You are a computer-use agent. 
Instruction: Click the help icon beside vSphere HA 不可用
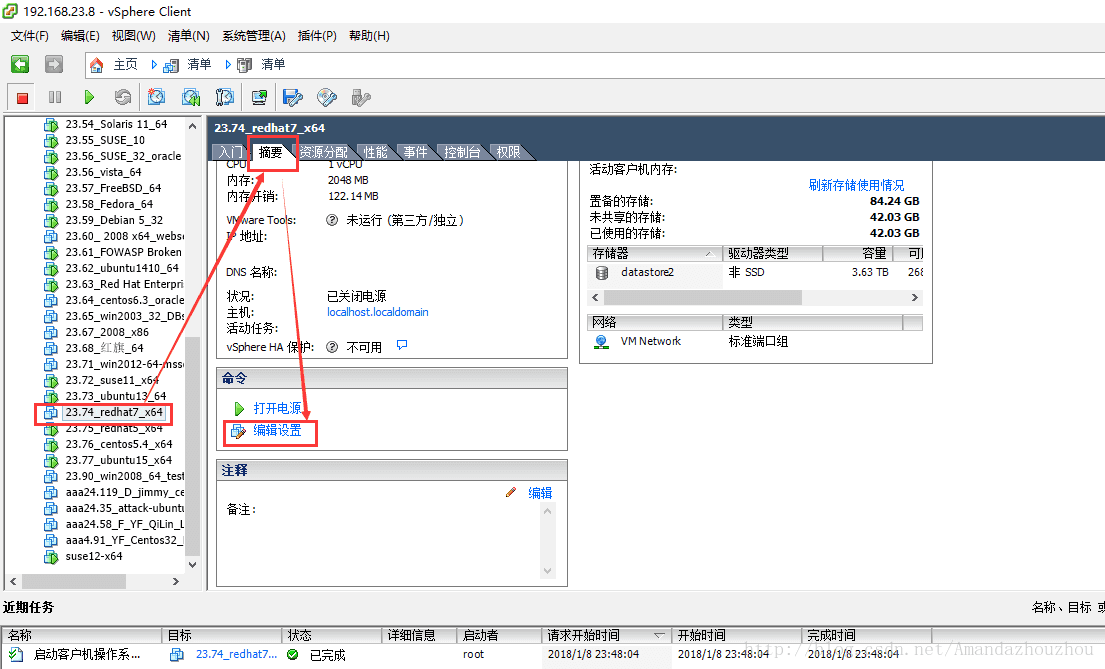click(332, 347)
